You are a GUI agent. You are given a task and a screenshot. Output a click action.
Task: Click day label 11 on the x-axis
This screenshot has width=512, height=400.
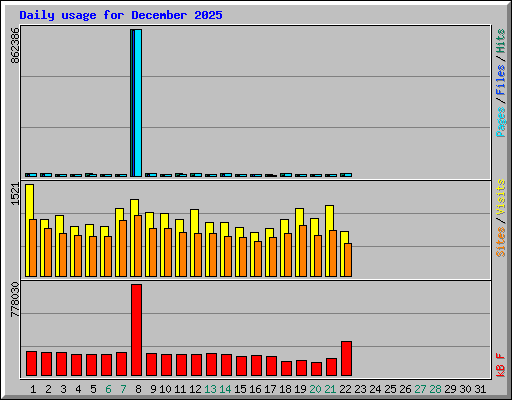coord(180,389)
